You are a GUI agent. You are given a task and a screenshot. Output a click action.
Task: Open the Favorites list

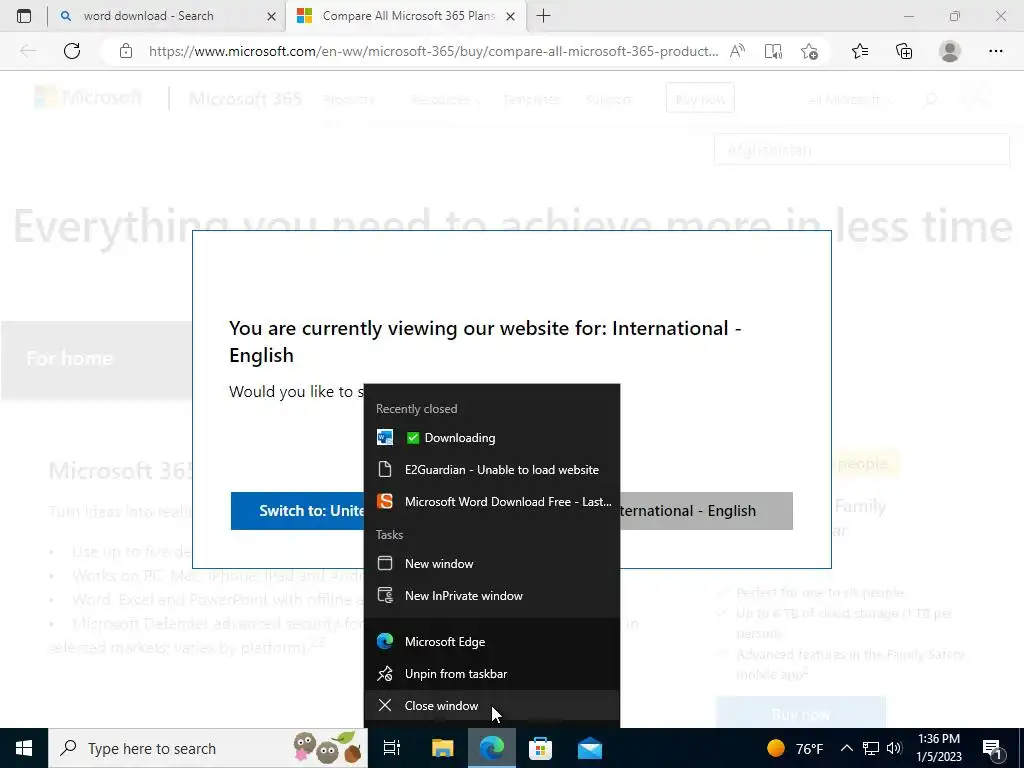click(x=860, y=51)
